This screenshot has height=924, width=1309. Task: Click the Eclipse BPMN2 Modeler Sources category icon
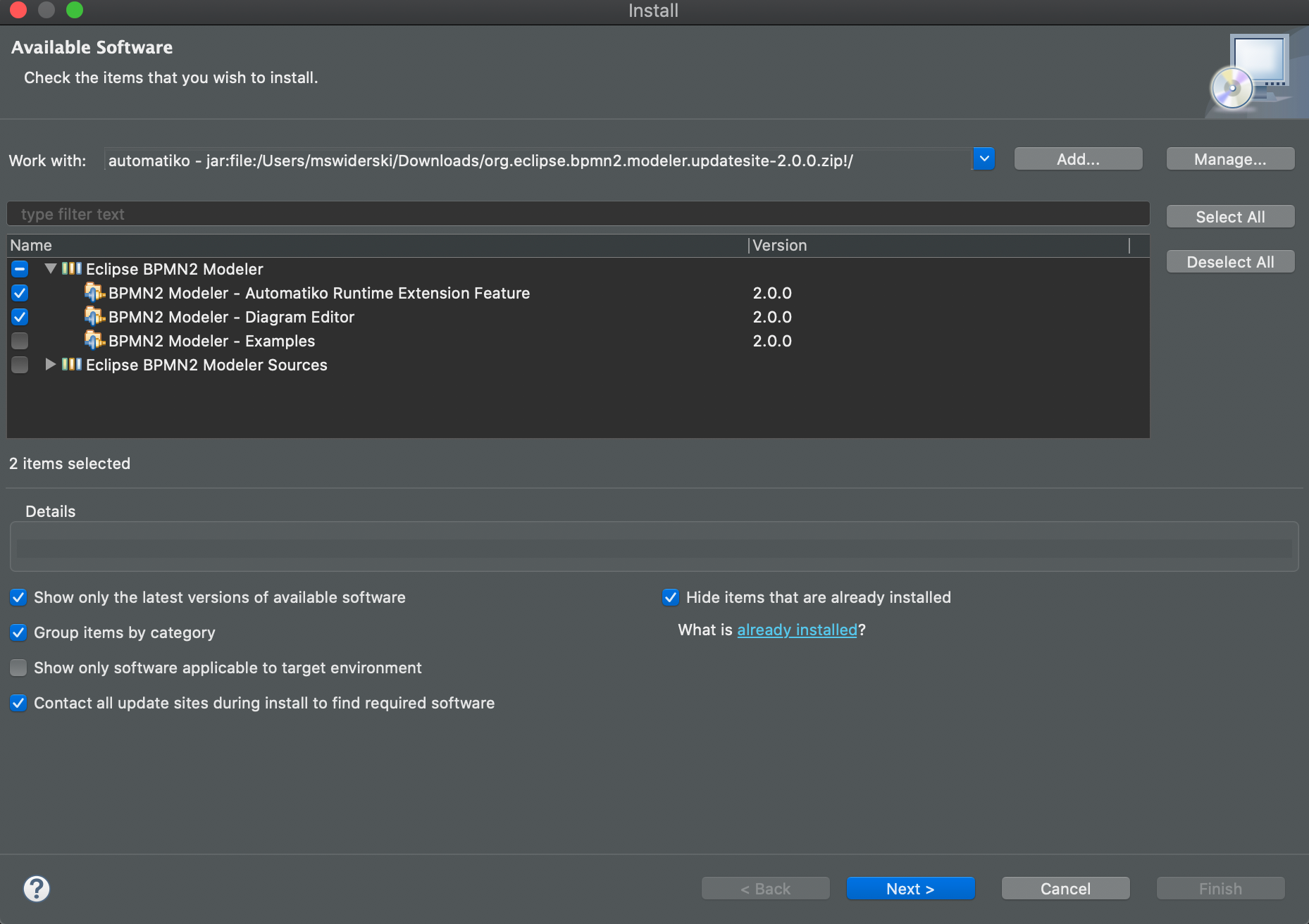(71, 364)
